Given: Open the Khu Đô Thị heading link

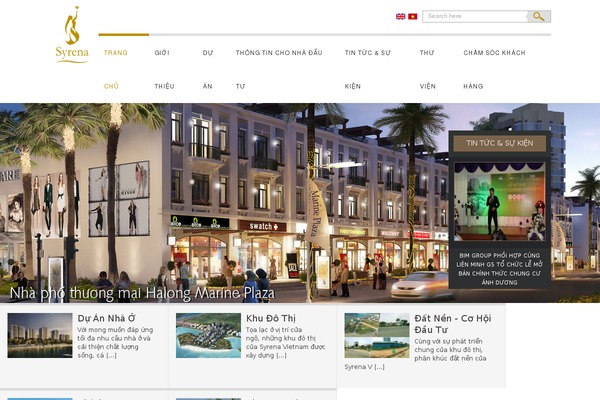Looking at the screenshot, I should pyautogui.click(x=271, y=318).
